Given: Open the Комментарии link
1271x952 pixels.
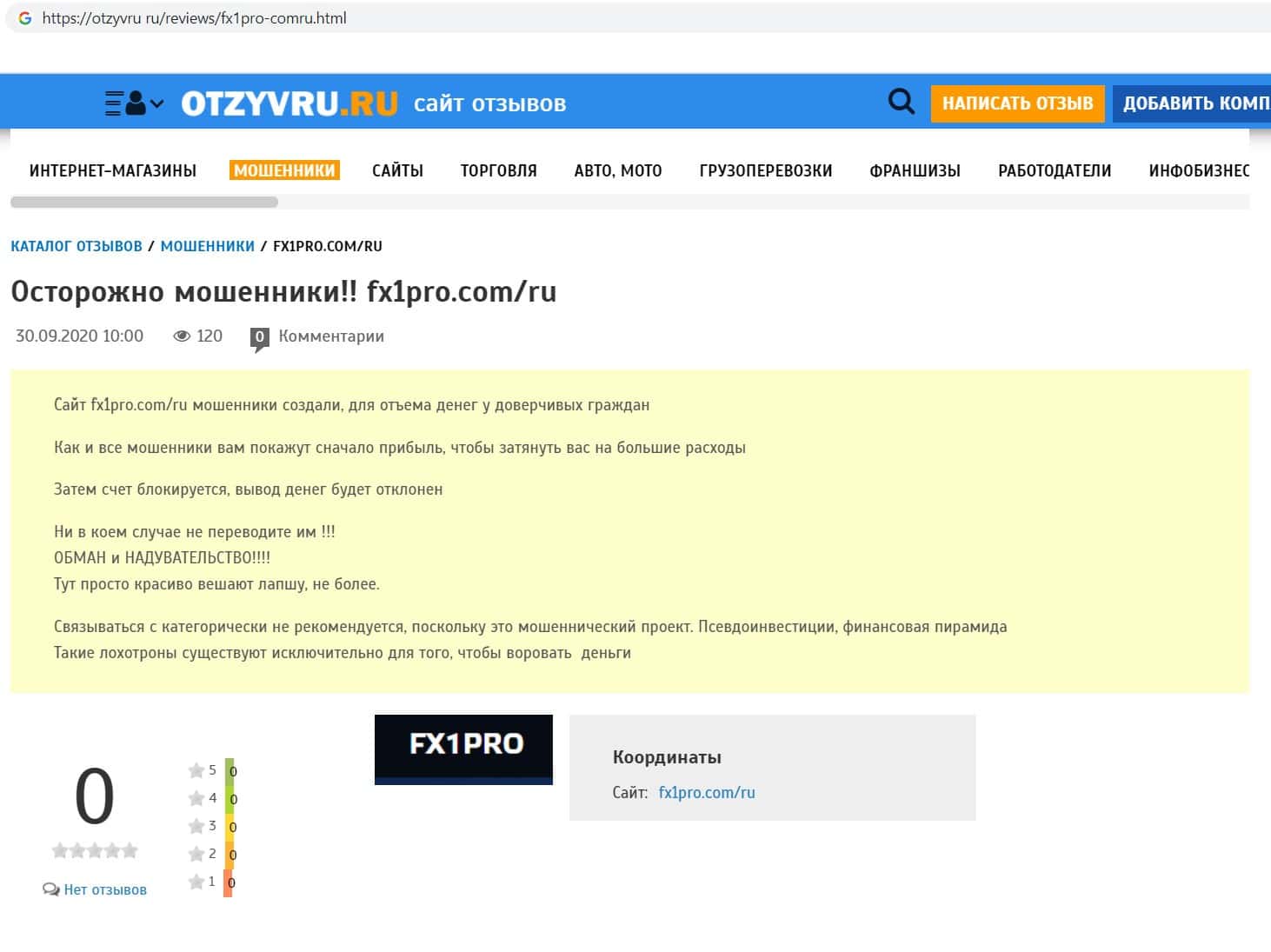Looking at the screenshot, I should [331, 336].
